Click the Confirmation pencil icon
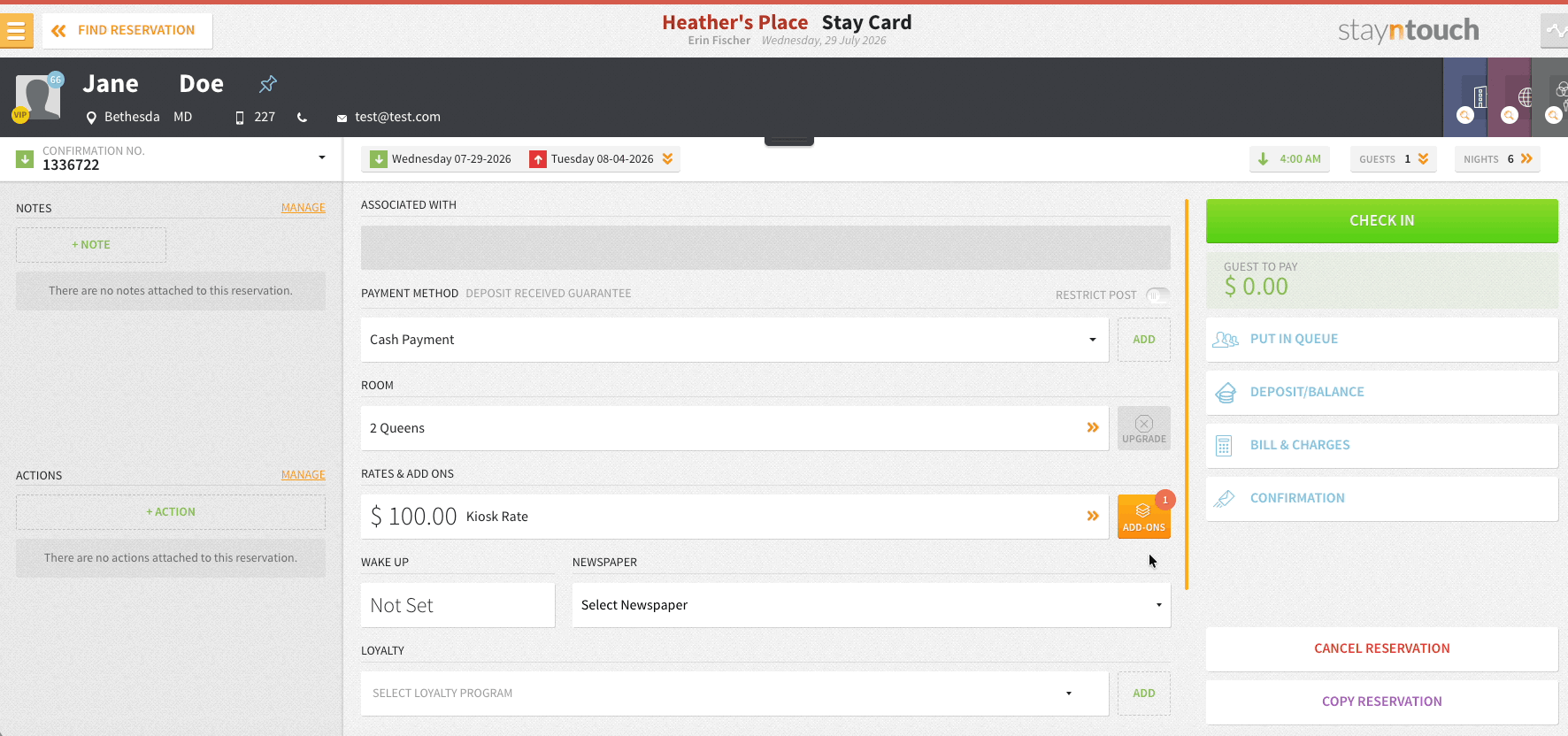The image size is (1568, 736). (1225, 499)
